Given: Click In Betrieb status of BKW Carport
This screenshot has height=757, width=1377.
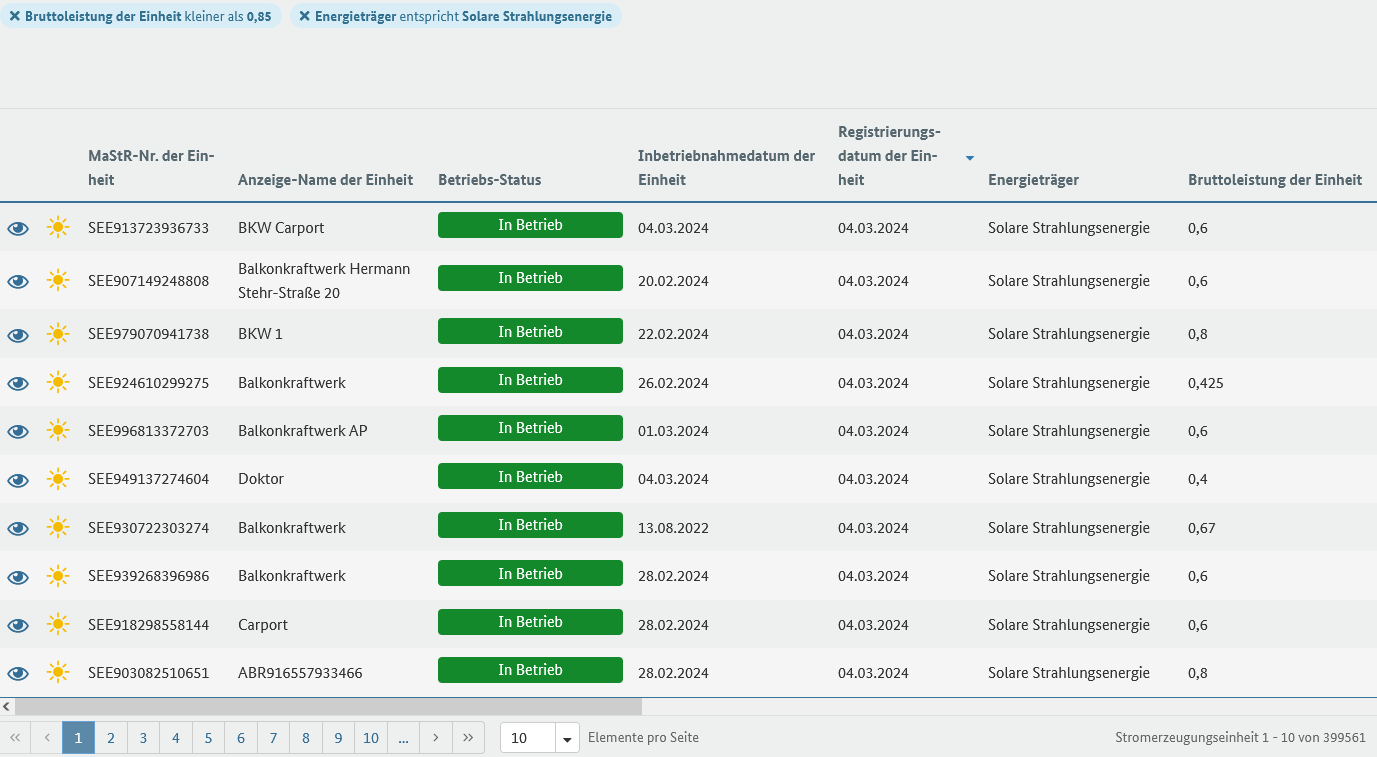Looking at the screenshot, I should (x=530, y=225).
